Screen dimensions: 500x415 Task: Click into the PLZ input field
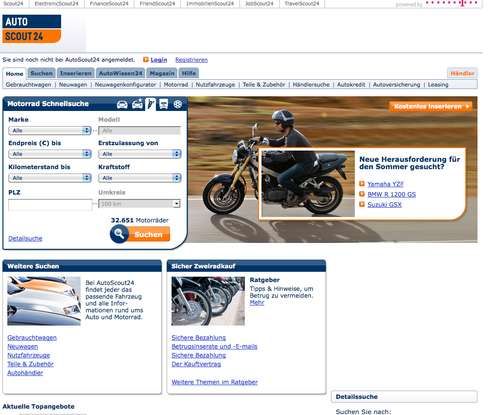coord(50,204)
